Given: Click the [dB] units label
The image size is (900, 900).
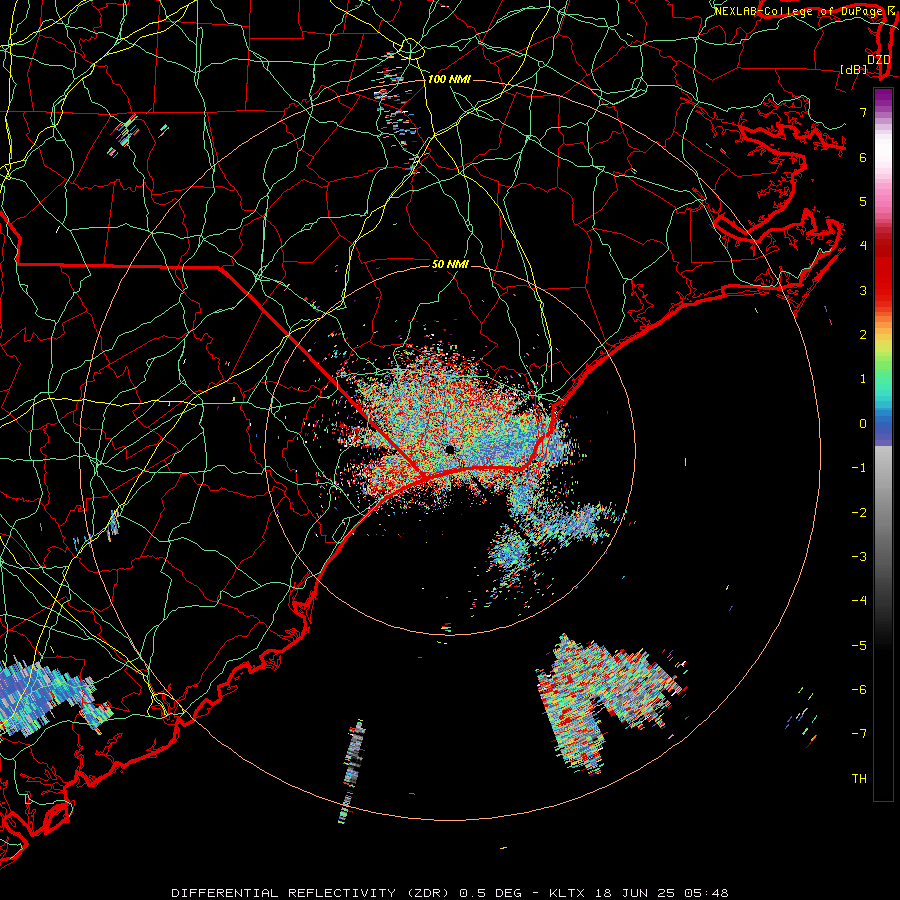Looking at the screenshot, I should coord(854,70).
